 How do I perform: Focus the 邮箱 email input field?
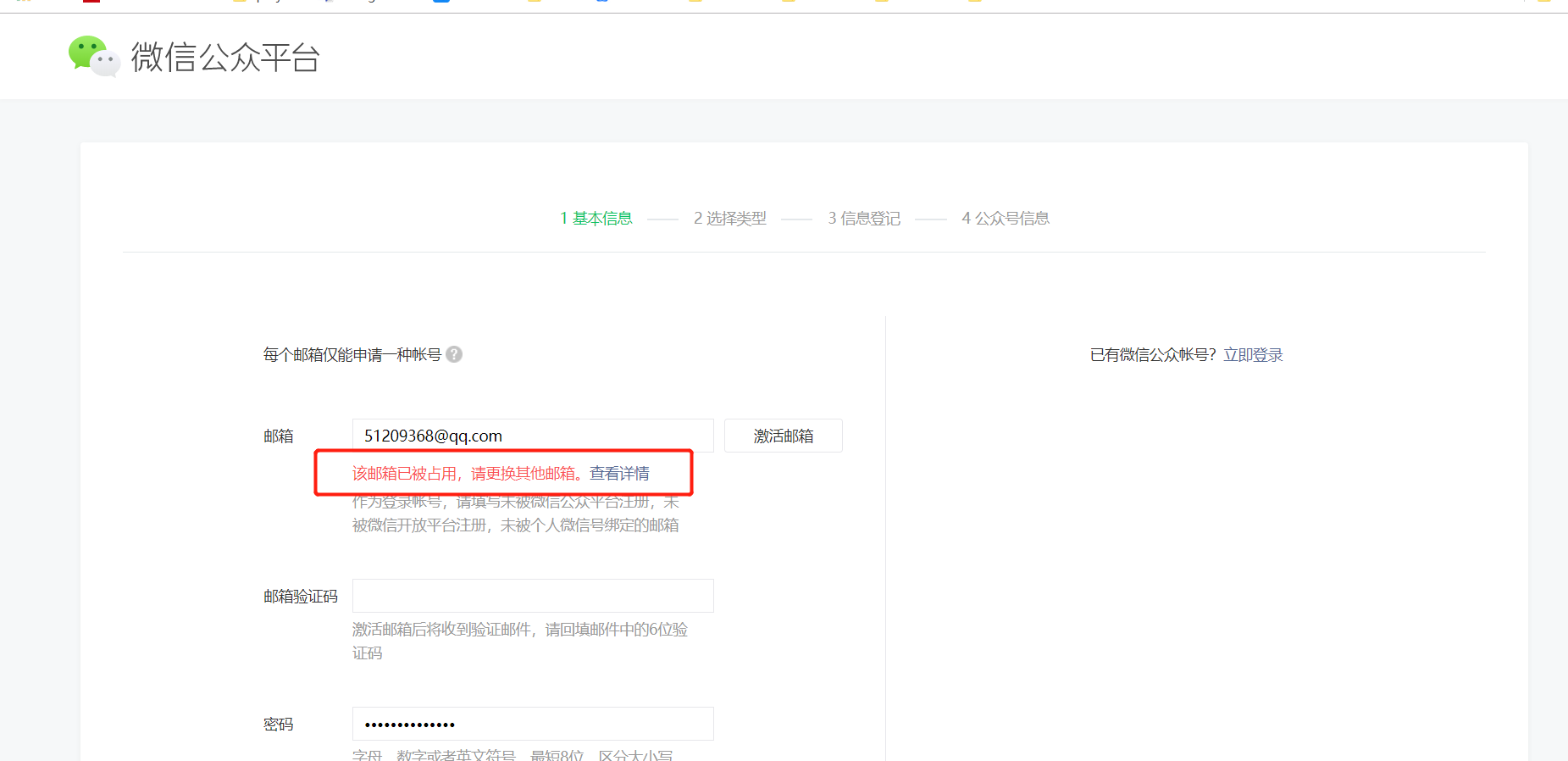[x=533, y=436]
